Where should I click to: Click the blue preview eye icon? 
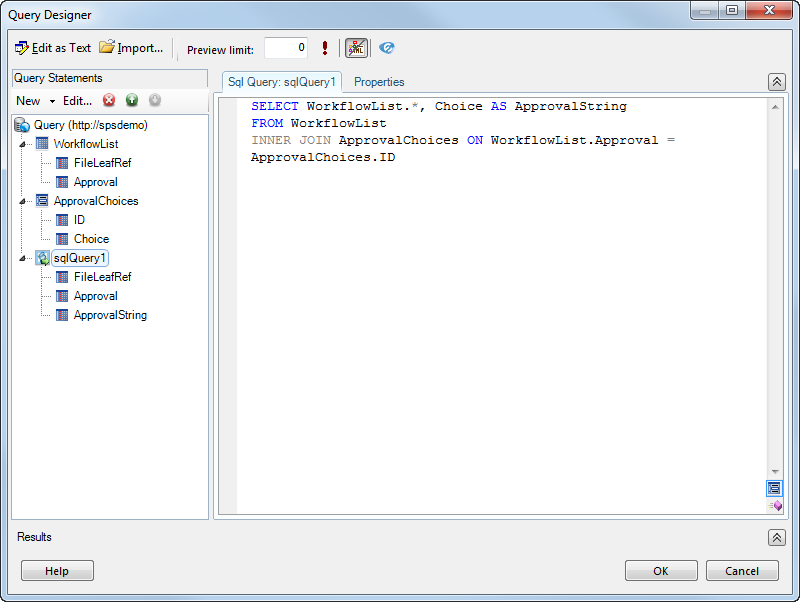pyautogui.click(x=387, y=48)
